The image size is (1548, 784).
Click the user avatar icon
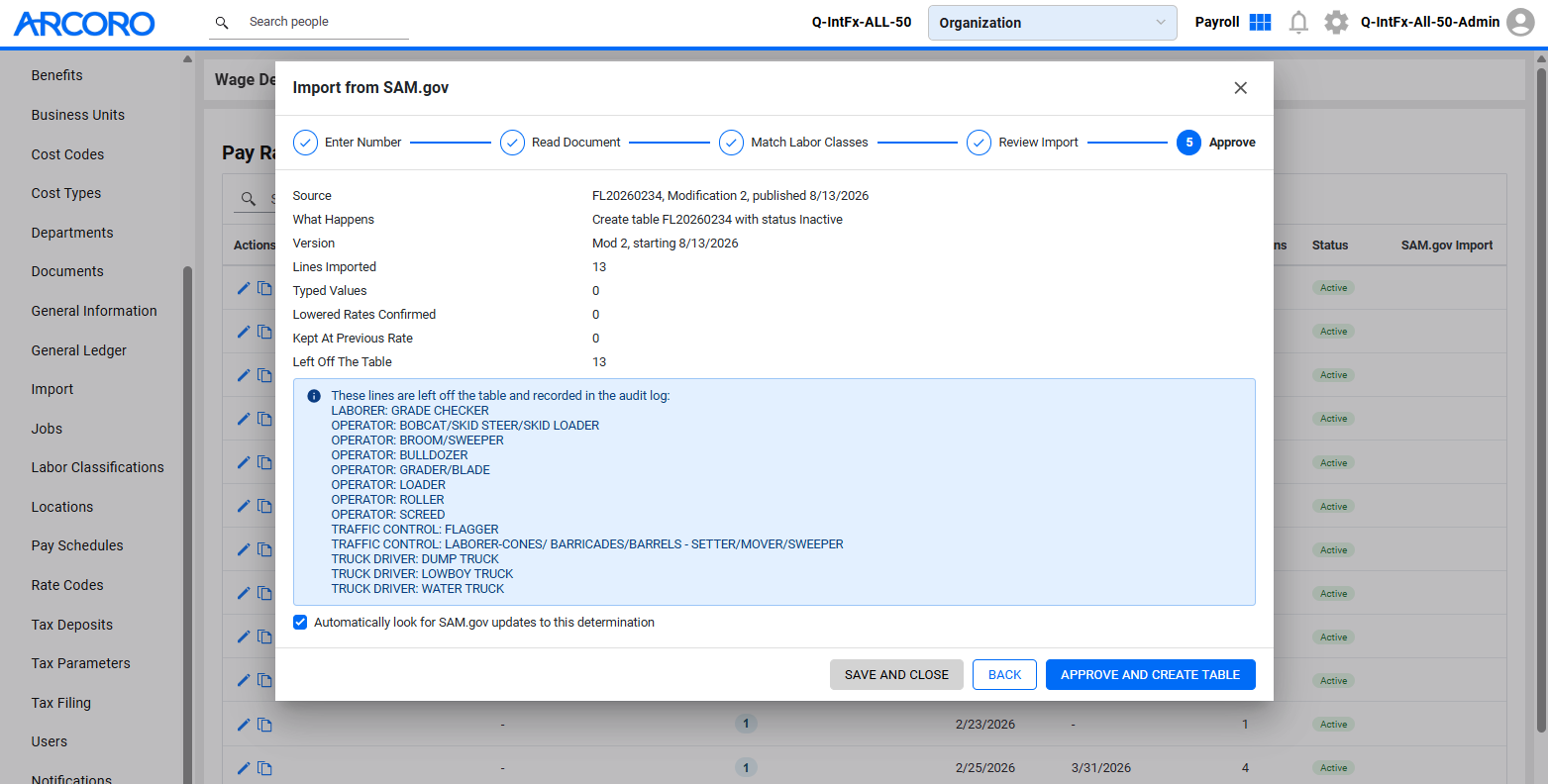[1520, 22]
